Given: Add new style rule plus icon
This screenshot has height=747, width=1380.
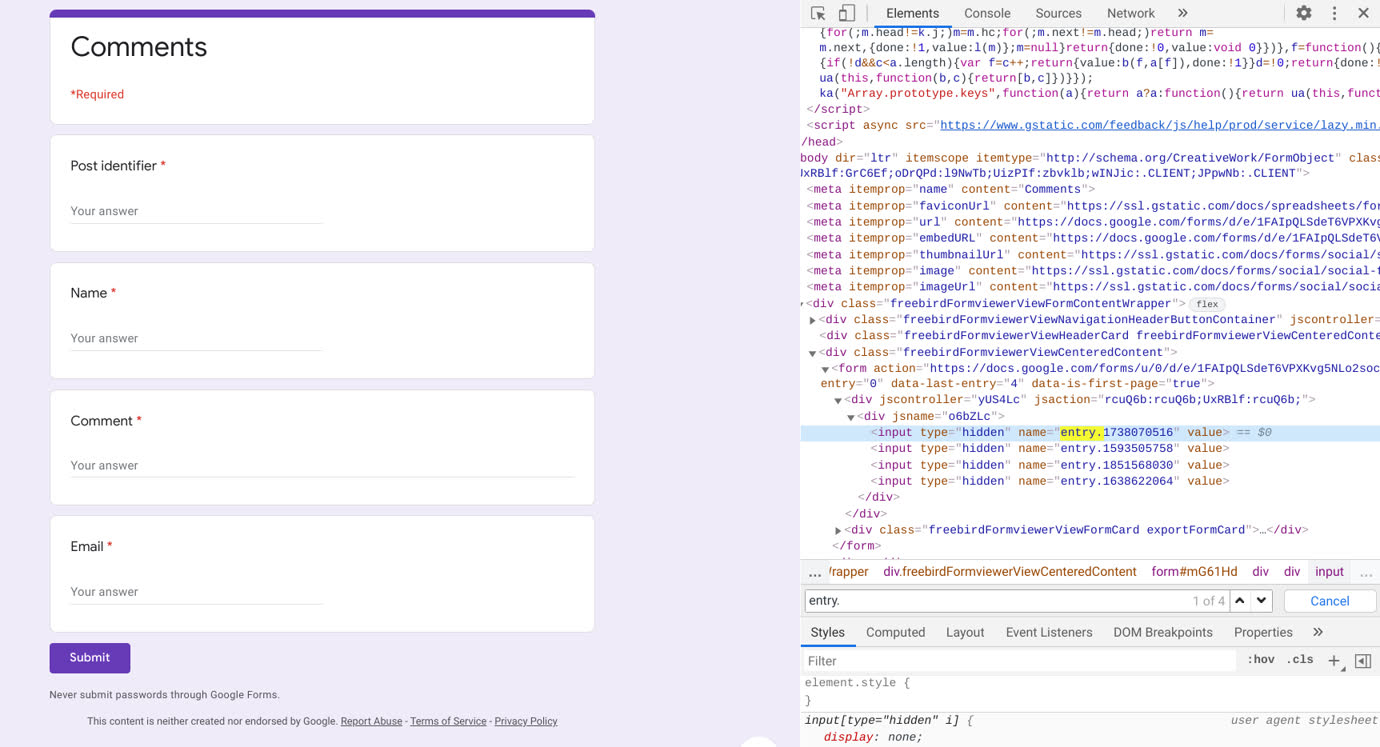Looking at the screenshot, I should [1334, 661].
